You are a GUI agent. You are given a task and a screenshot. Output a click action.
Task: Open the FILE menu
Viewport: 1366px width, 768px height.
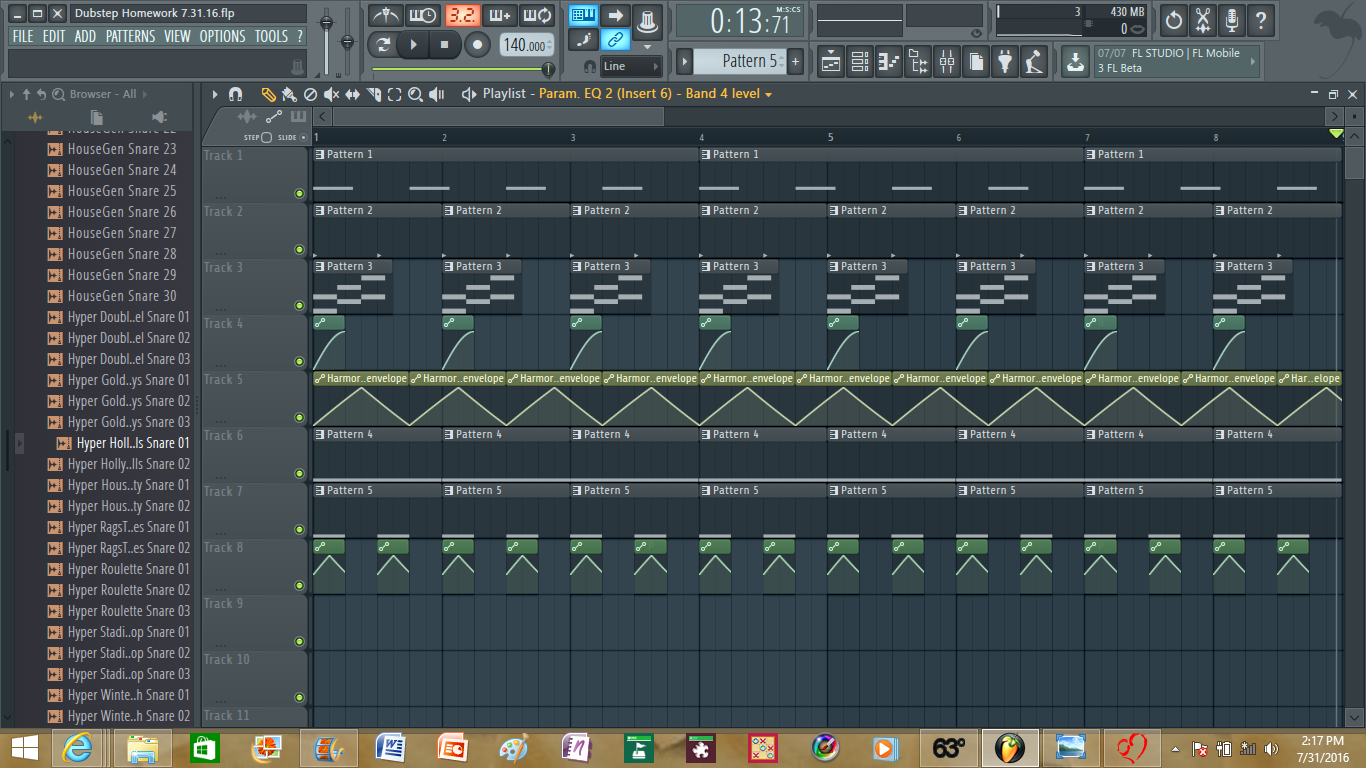click(23, 36)
